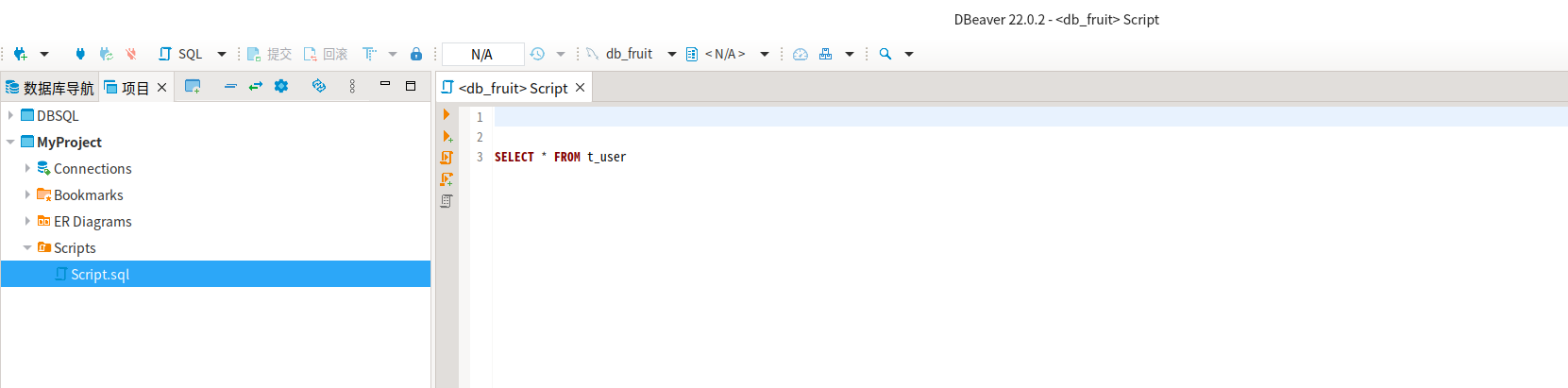Expand the SQL button dropdown arrow
The image size is (1568, 388).
pos(222,54)
